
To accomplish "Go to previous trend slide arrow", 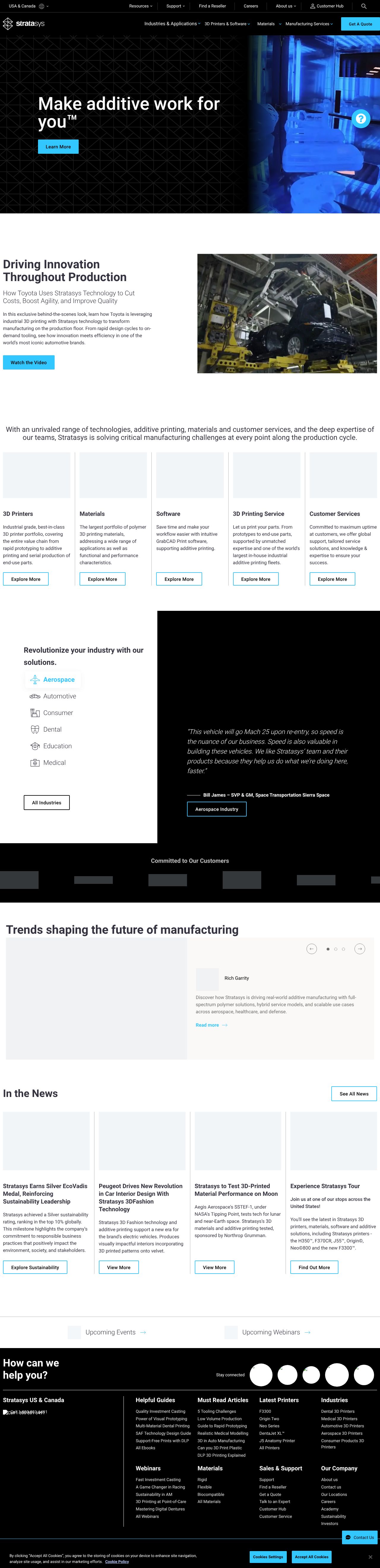I will 311,948.
